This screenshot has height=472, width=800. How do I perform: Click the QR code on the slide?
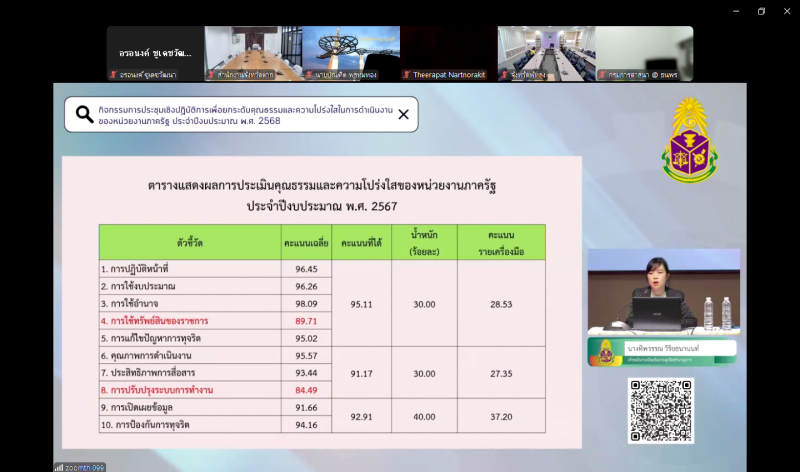pyautogui.click(x=661, y=410)
